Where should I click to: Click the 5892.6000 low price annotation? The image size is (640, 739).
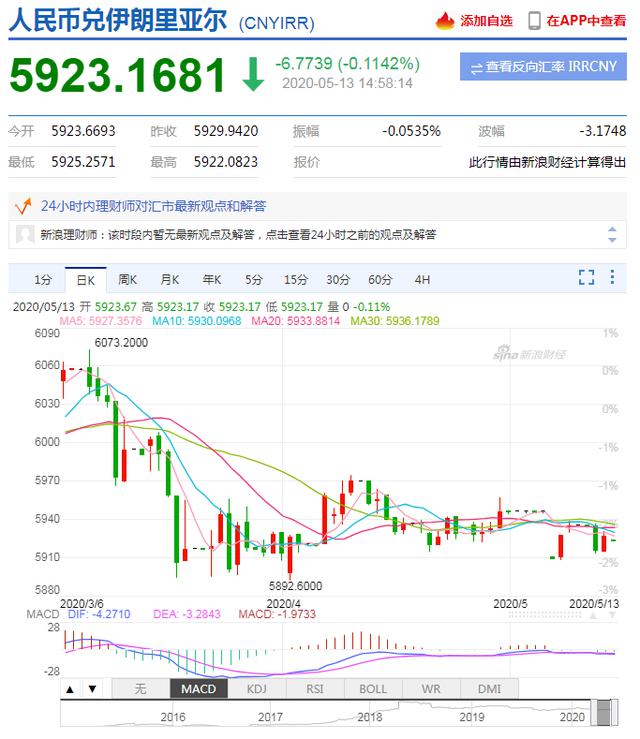click(x=295, y=586)
